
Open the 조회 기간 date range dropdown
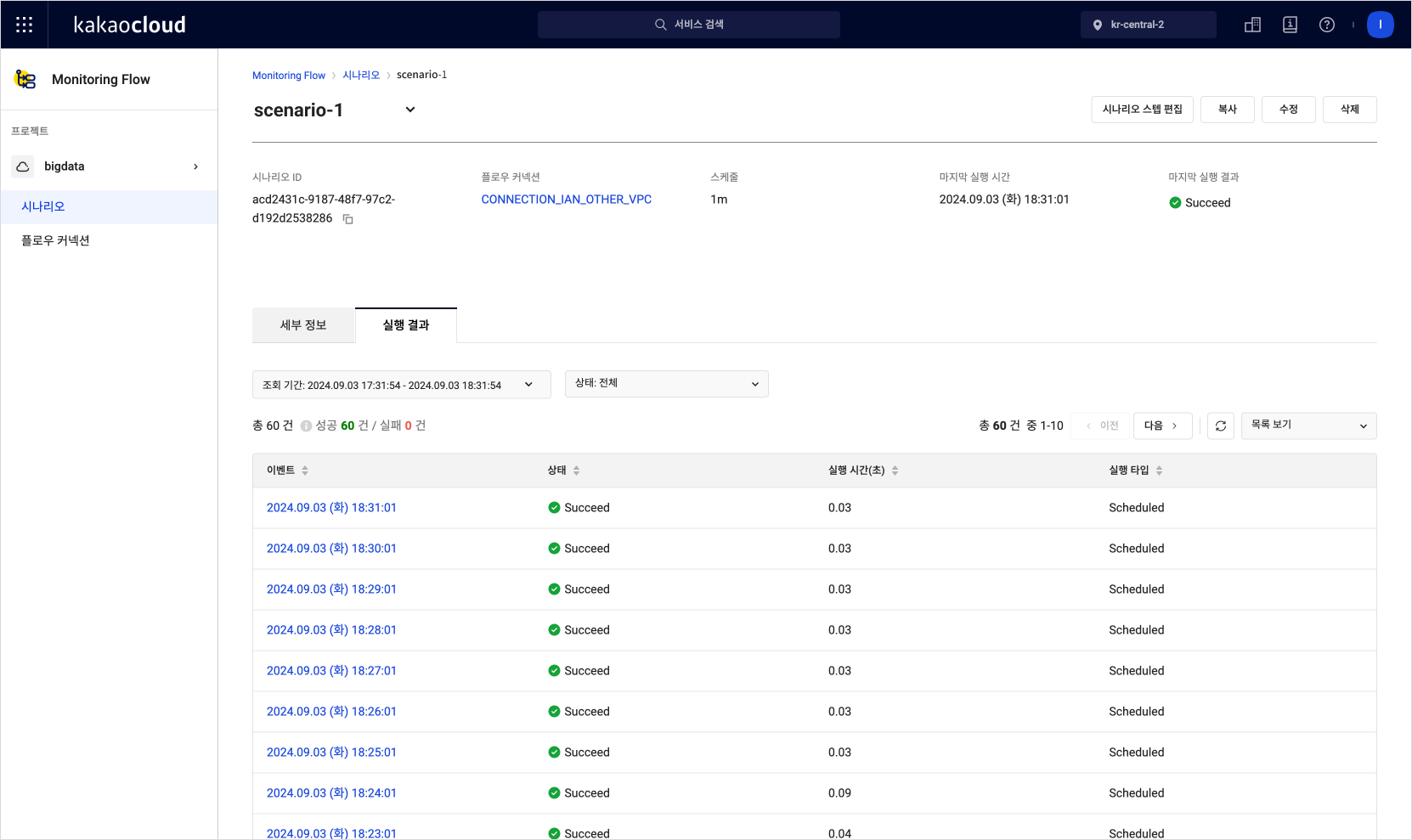tap(402, 385)
